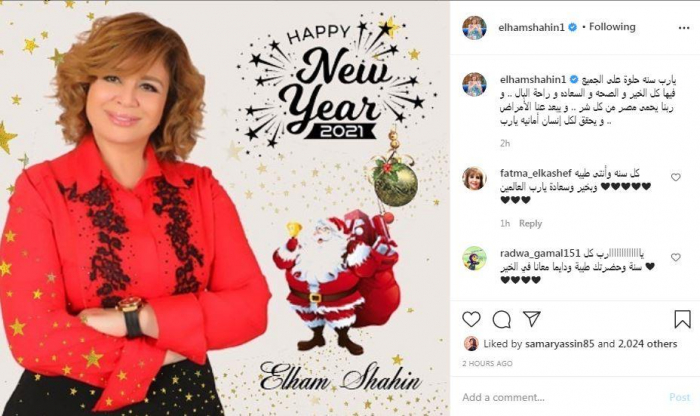This screenshot has width=700, height=416.
Task: Open samaryassin85 liker profile link
Action: click(560, 344)
